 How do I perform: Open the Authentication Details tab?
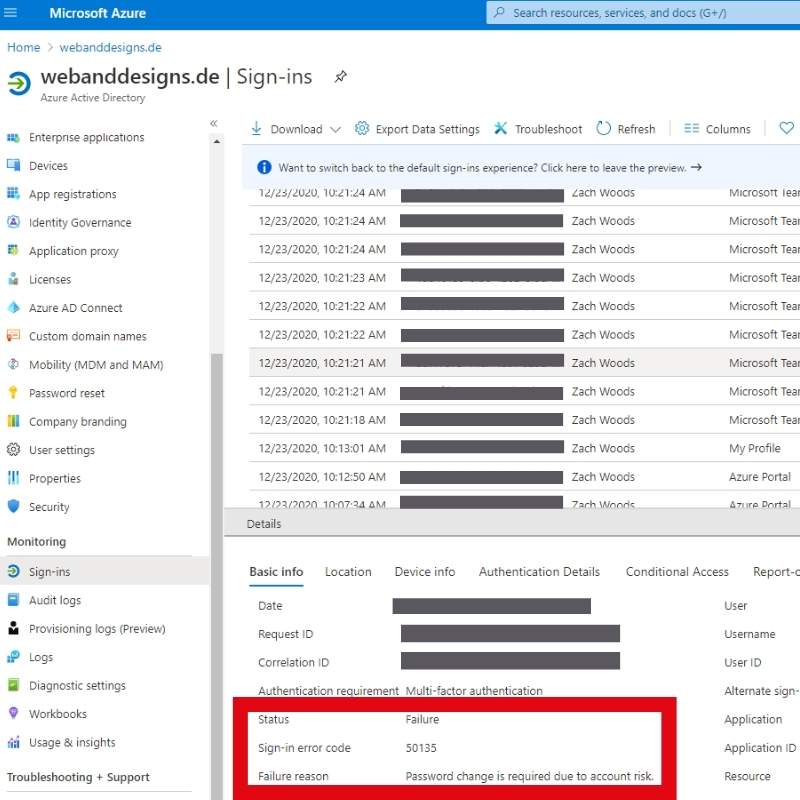point(539,572)
